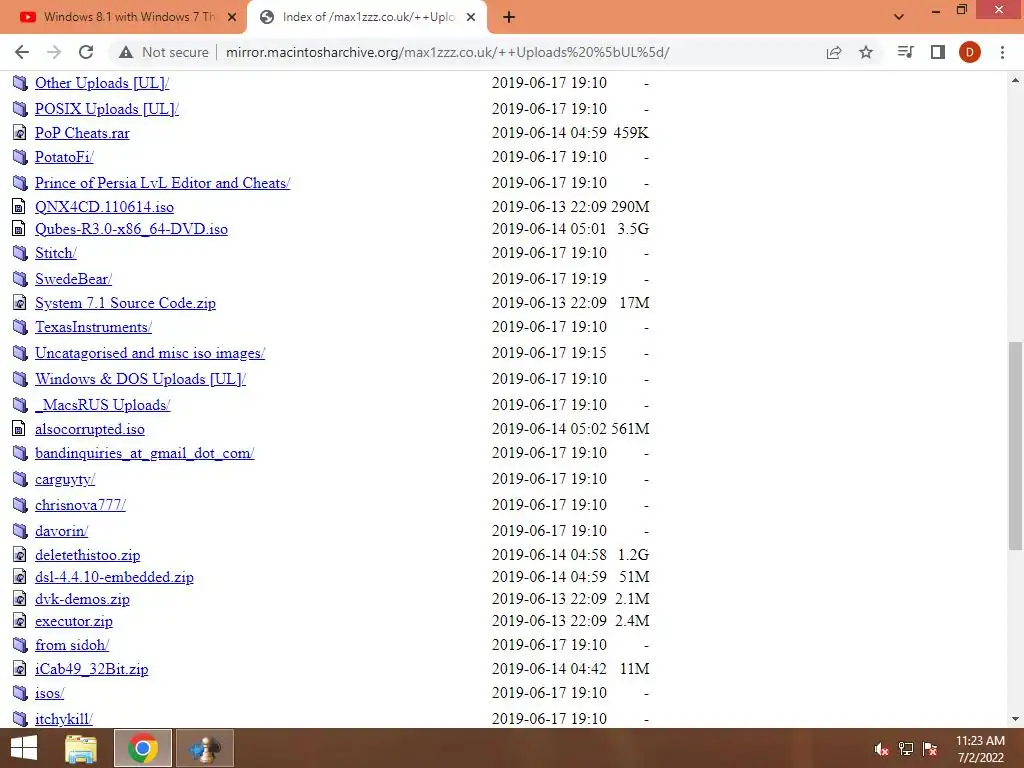Open File Explorer from the taskbar

tap(81, 748)
